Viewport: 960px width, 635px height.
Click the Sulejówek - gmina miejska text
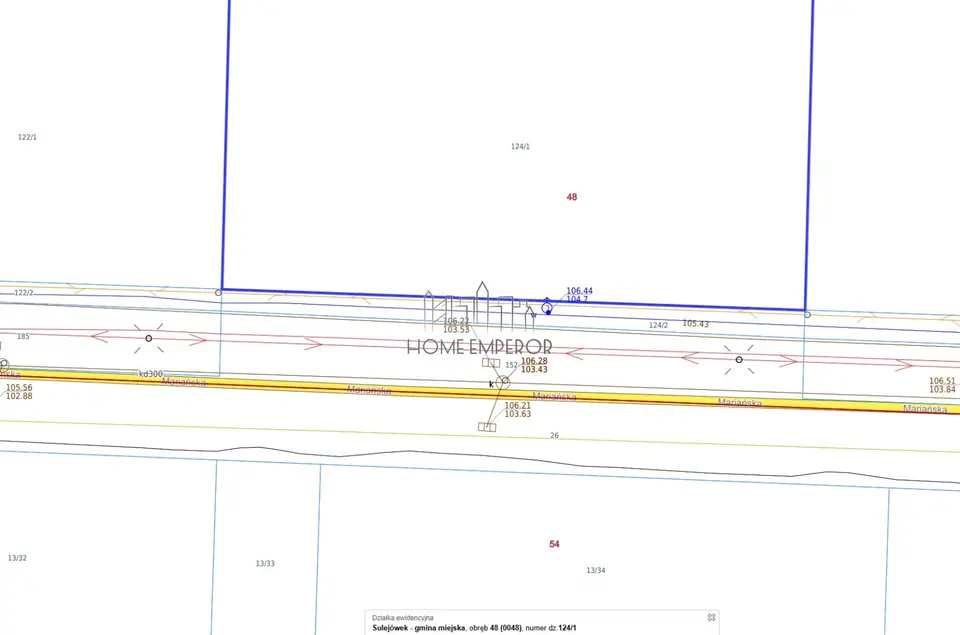(x=419, y=628)
